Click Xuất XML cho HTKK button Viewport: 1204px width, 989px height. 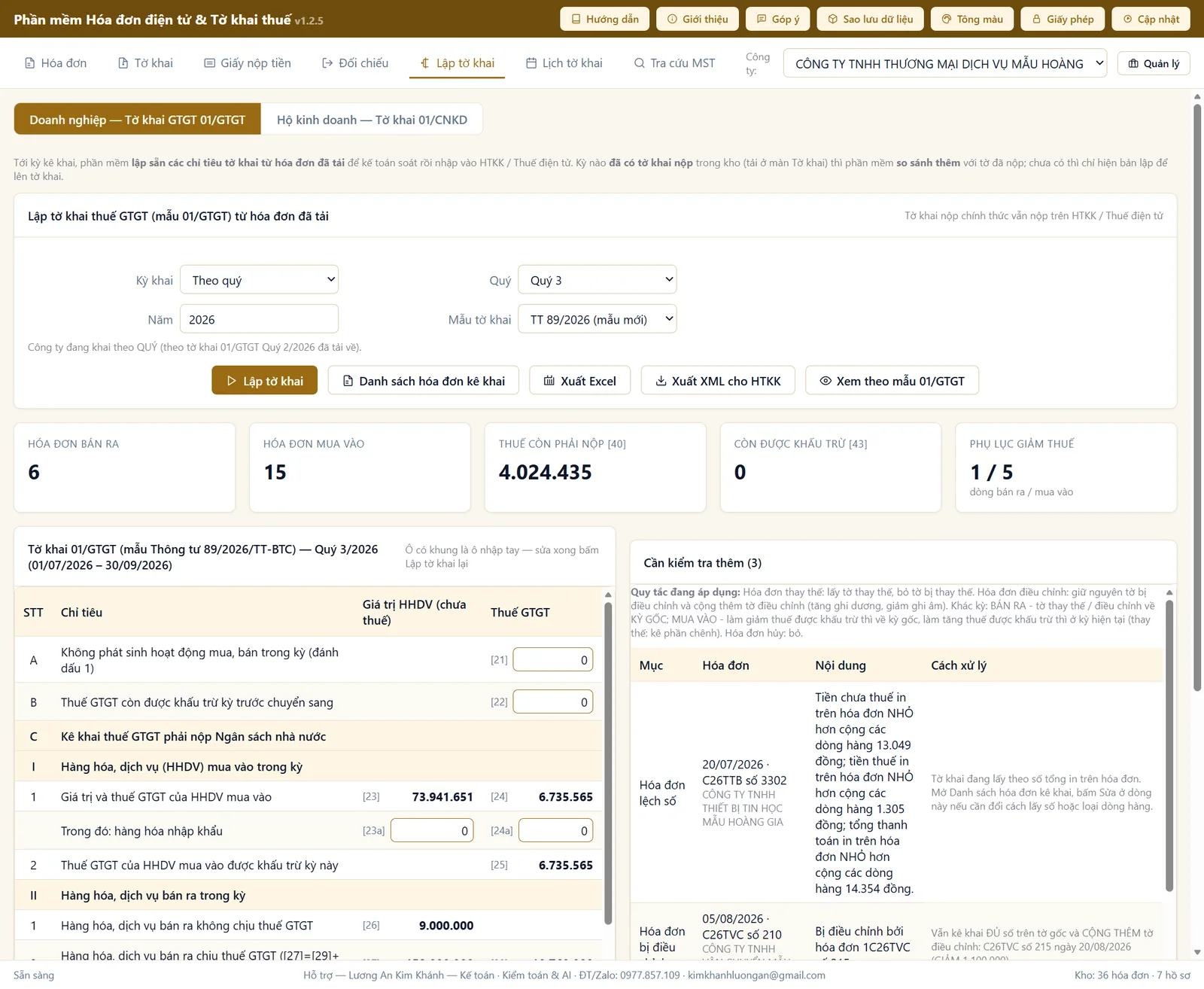tap(719, 381)
